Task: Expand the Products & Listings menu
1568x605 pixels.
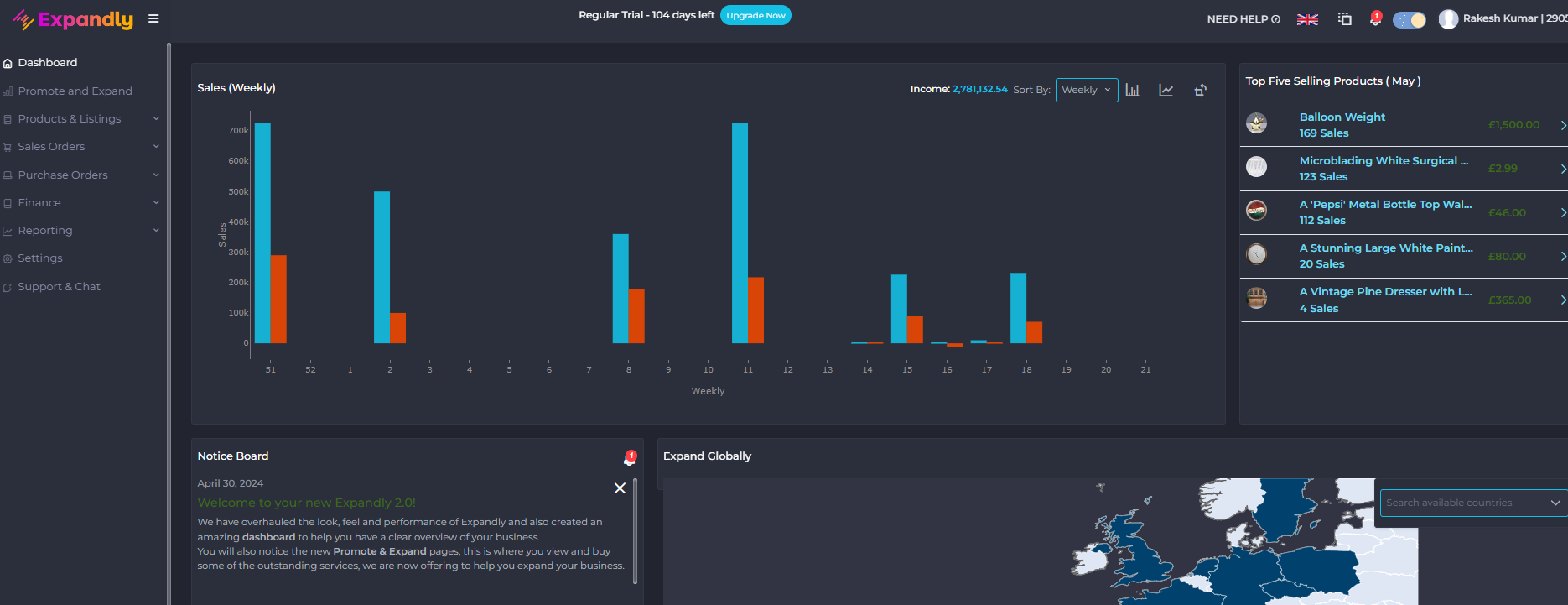Action: 80,119
